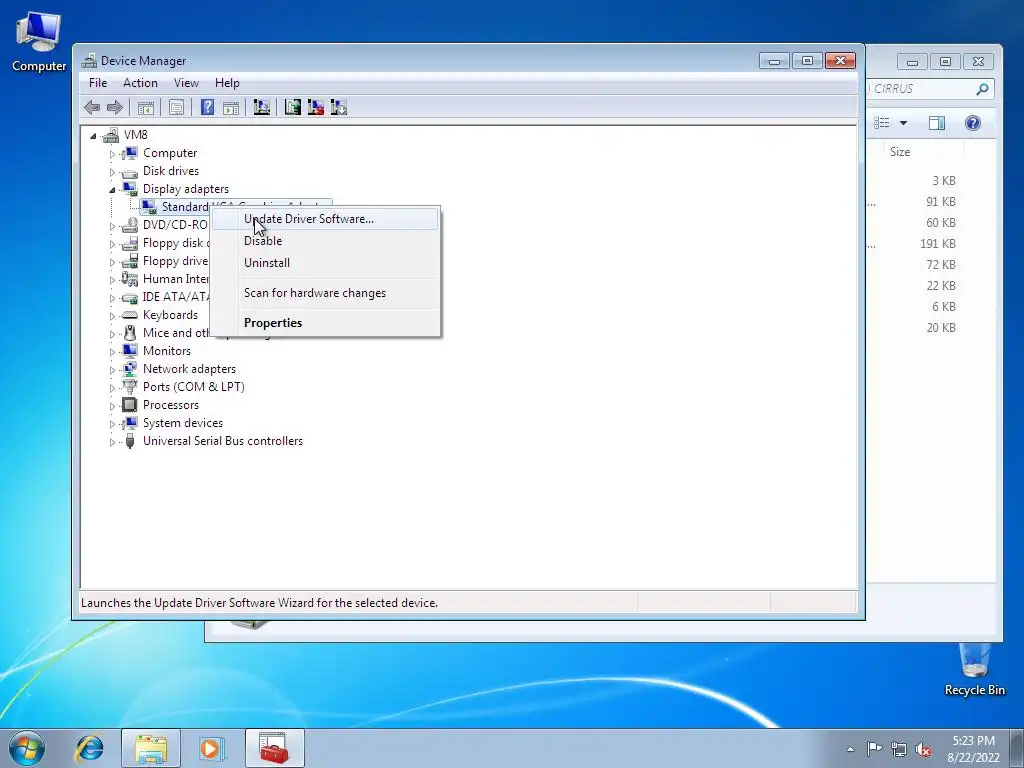Select the System devices tree item
Screen dimensions: 1024x768
[183, 423]
